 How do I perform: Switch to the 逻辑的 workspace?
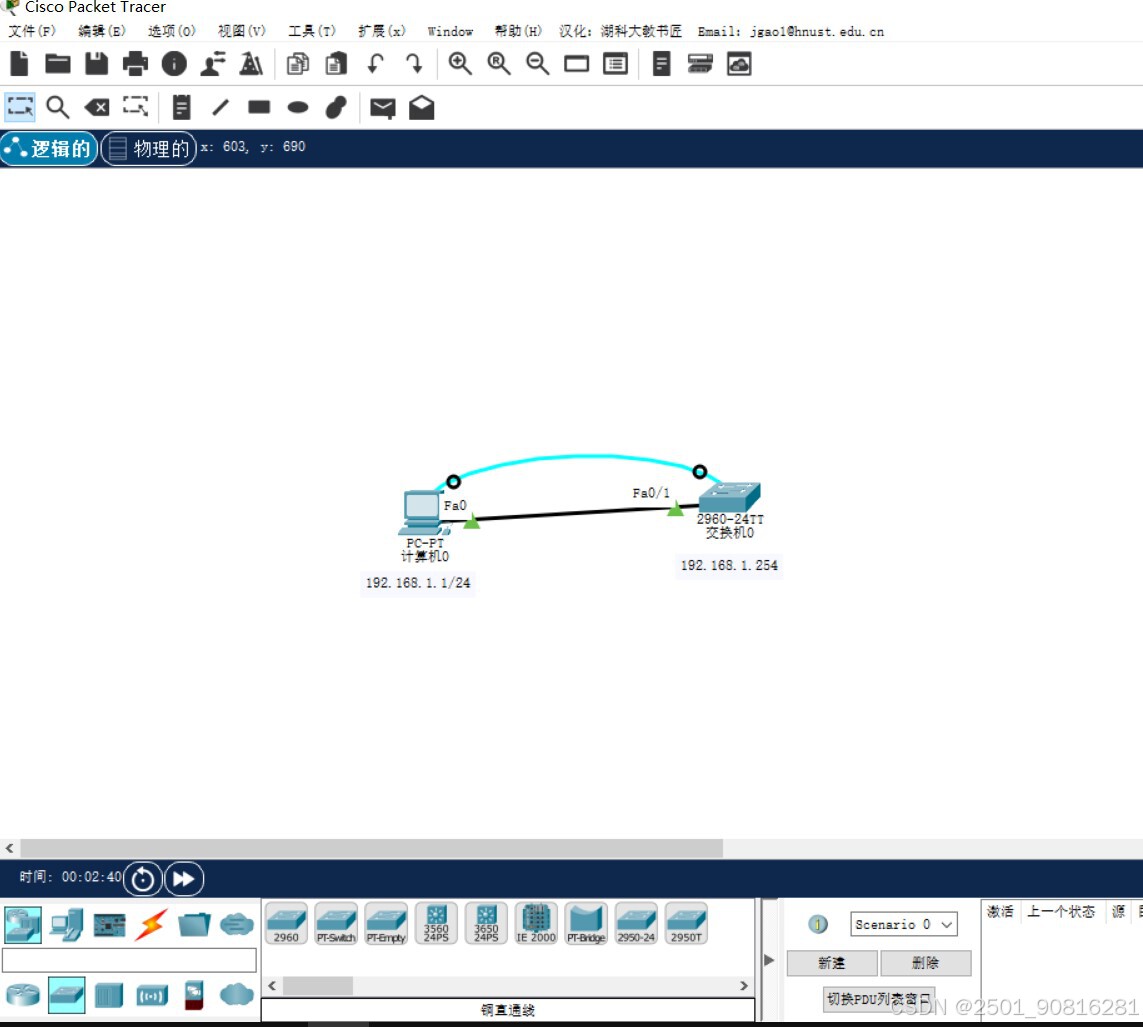pos(49,149)
